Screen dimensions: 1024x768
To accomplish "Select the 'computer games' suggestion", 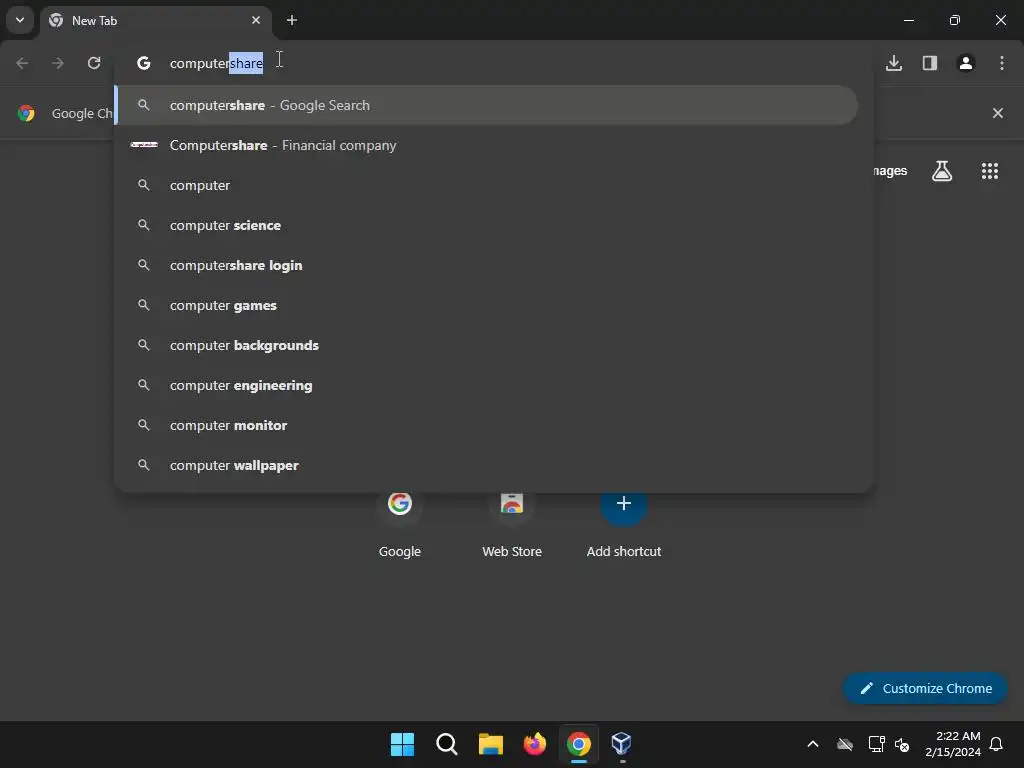I will pos(487,305).
